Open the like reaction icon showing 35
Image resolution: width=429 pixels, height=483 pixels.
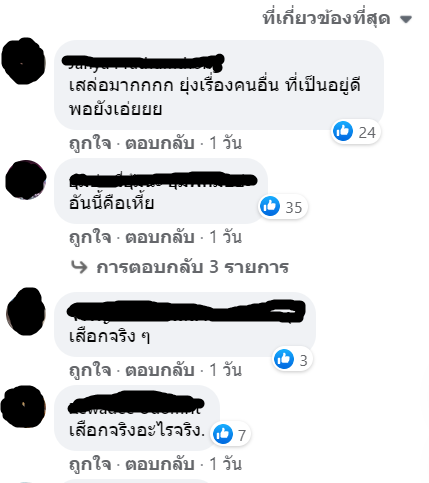pyautogui.click(x=270, y=206)
